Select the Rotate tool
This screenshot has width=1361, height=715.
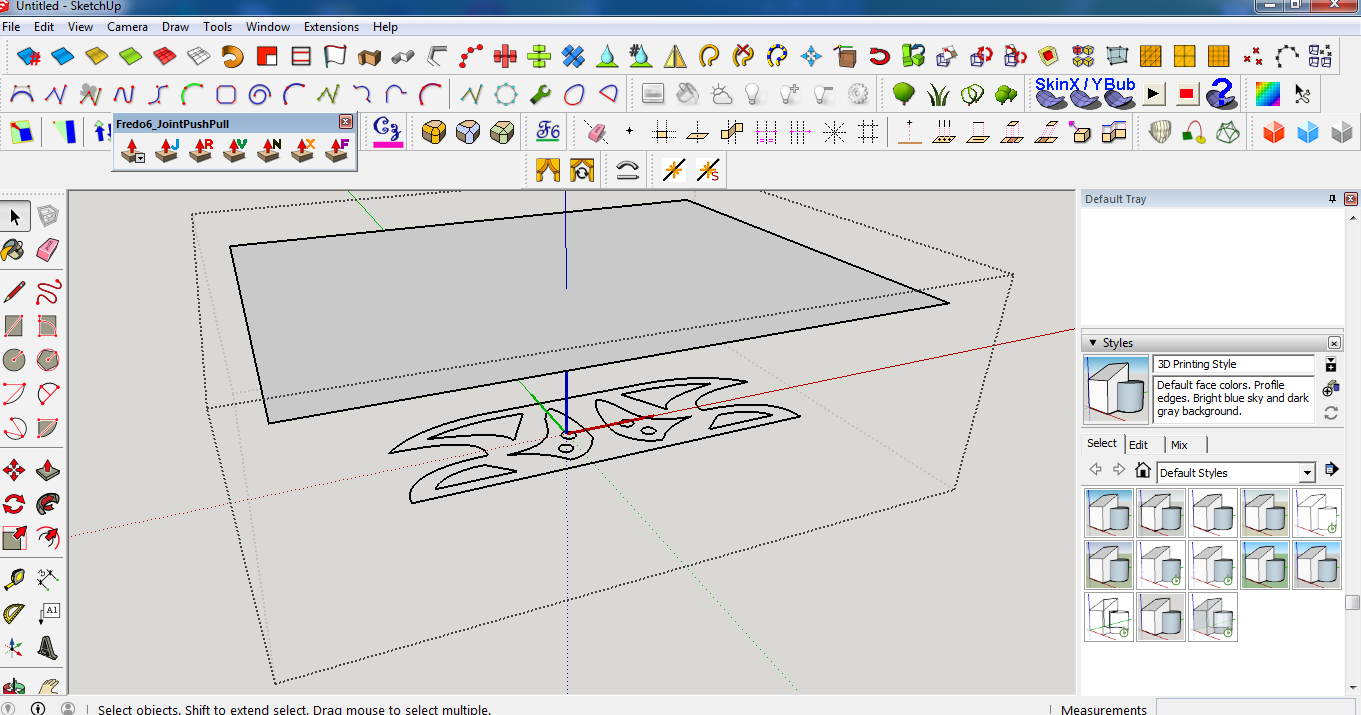point(14,504)
